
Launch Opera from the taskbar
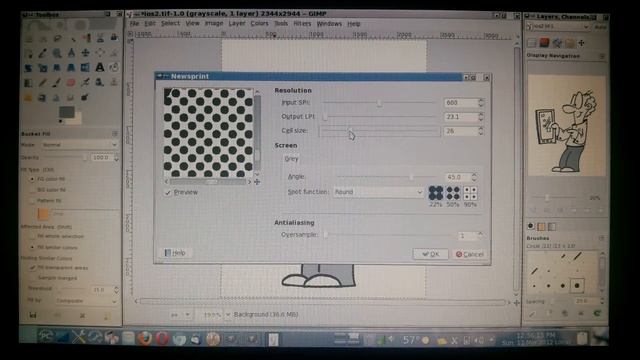click(x=162, y=338)
